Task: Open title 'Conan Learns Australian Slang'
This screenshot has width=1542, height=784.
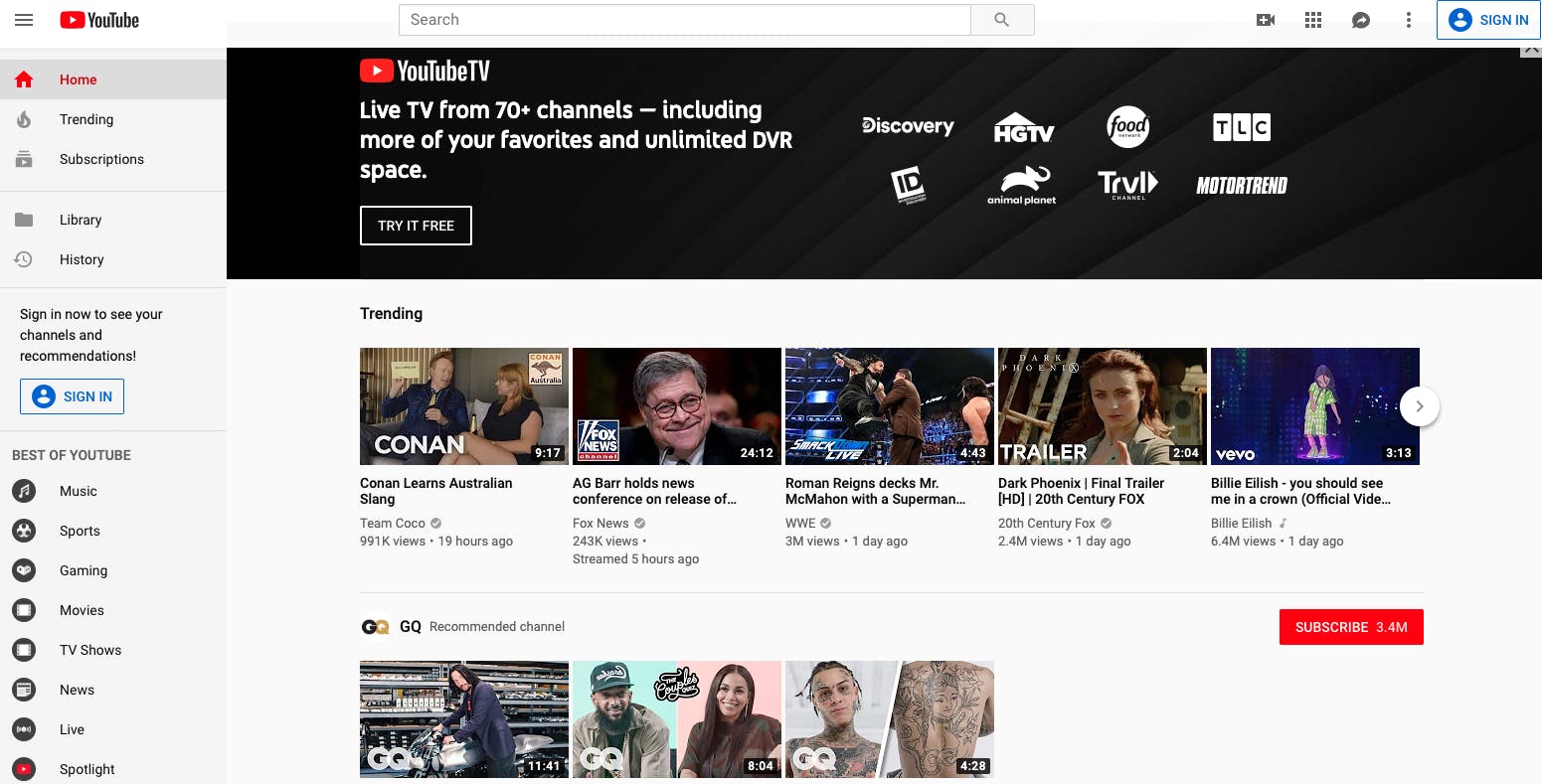Action: pyautogui.click(x=436, y=491)
